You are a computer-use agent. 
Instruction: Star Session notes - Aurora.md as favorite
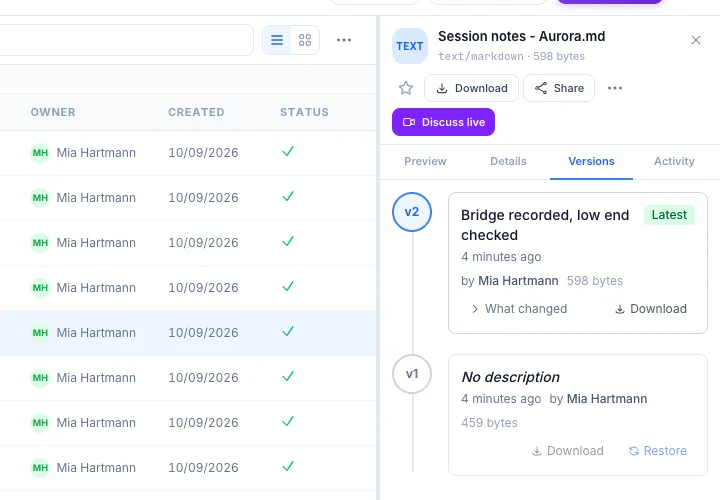[405, 88]
